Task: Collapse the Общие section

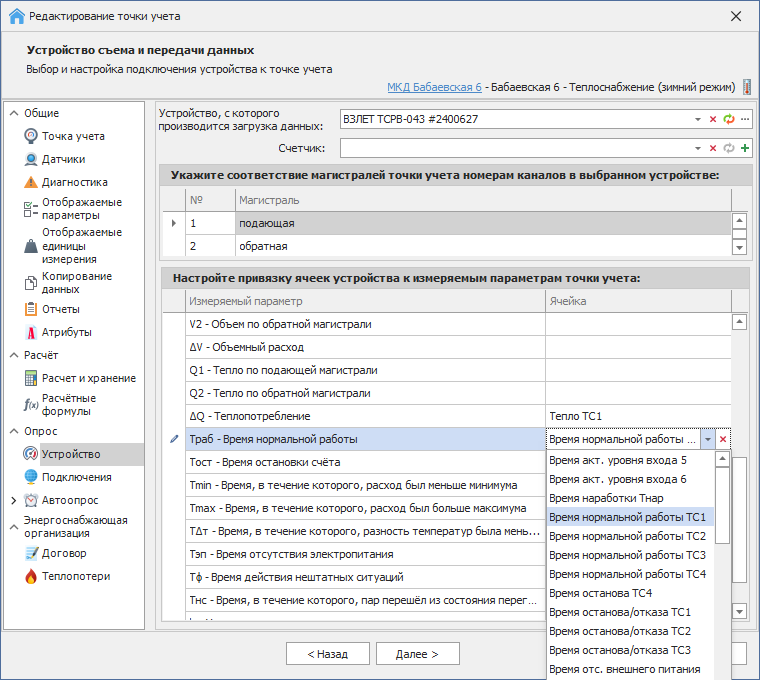Action: coord(13,113)
